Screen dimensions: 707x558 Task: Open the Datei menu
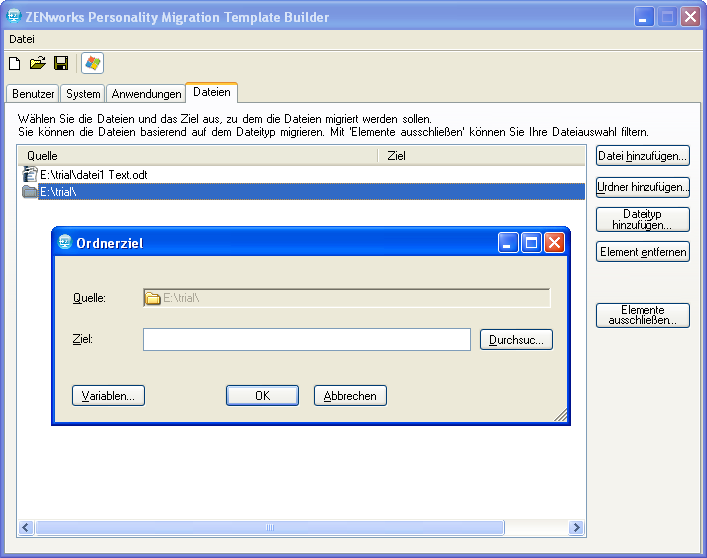(x=22, y=39)
